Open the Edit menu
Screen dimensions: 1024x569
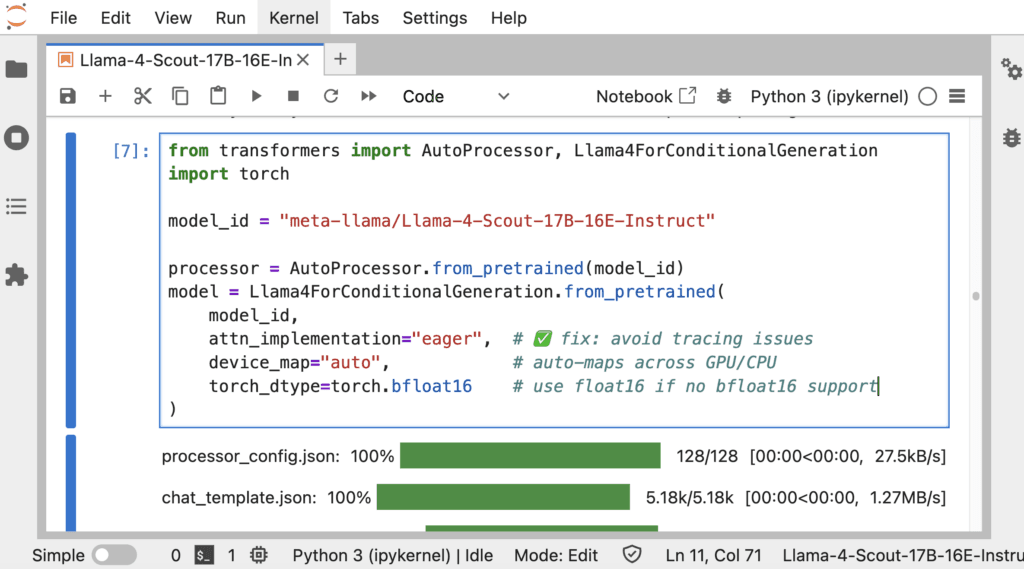pyautogui.click(x=116, y=18)
